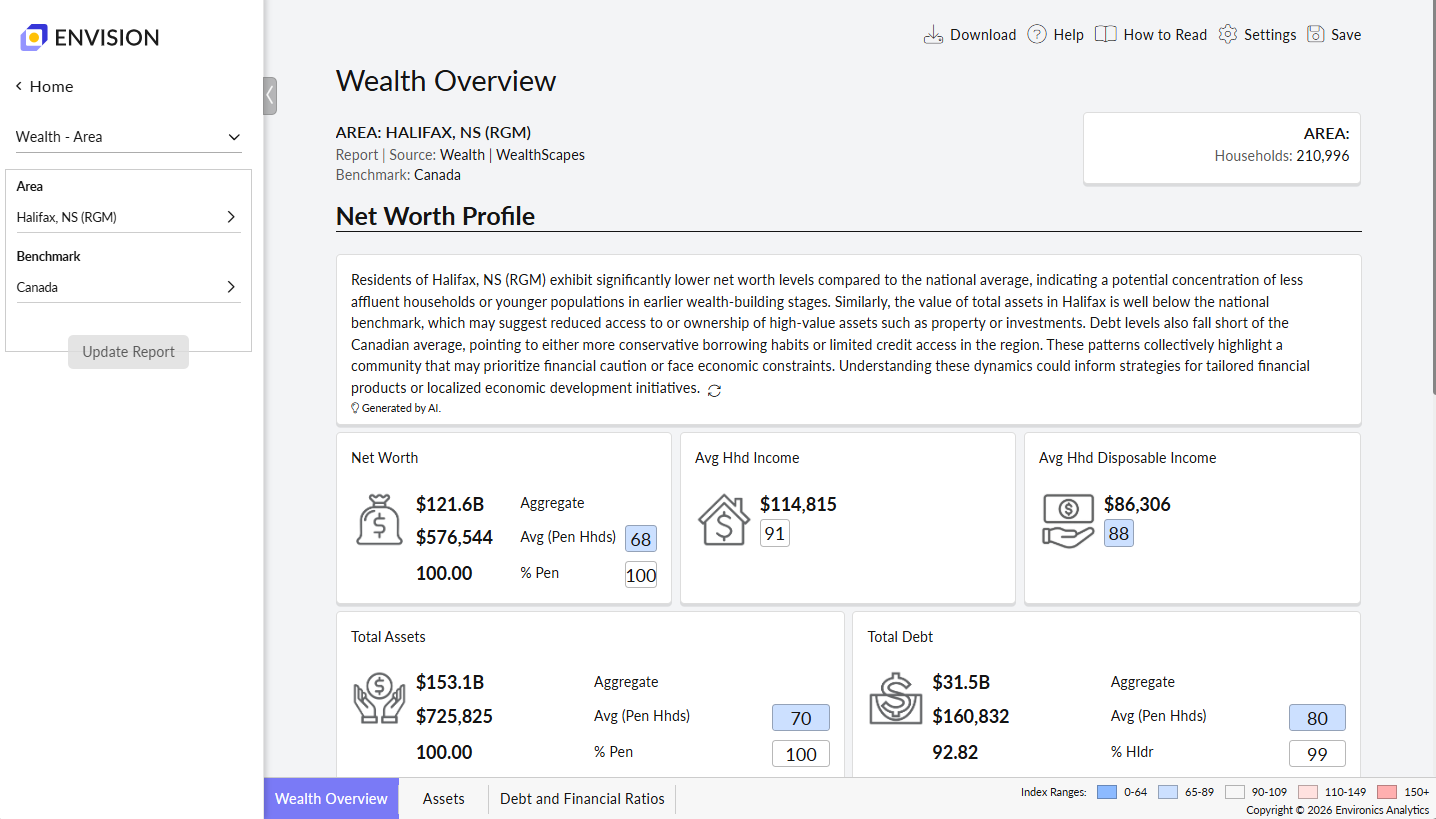
Task: Go back Home via the chevron
Action: pos(19,87)
